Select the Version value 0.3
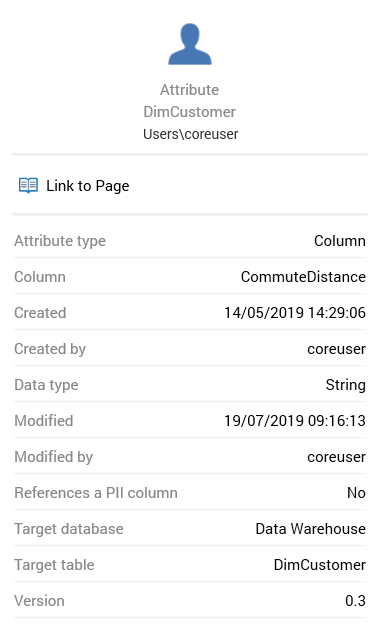This screenshot has height=626, width=382. click(x=355, y=601)
